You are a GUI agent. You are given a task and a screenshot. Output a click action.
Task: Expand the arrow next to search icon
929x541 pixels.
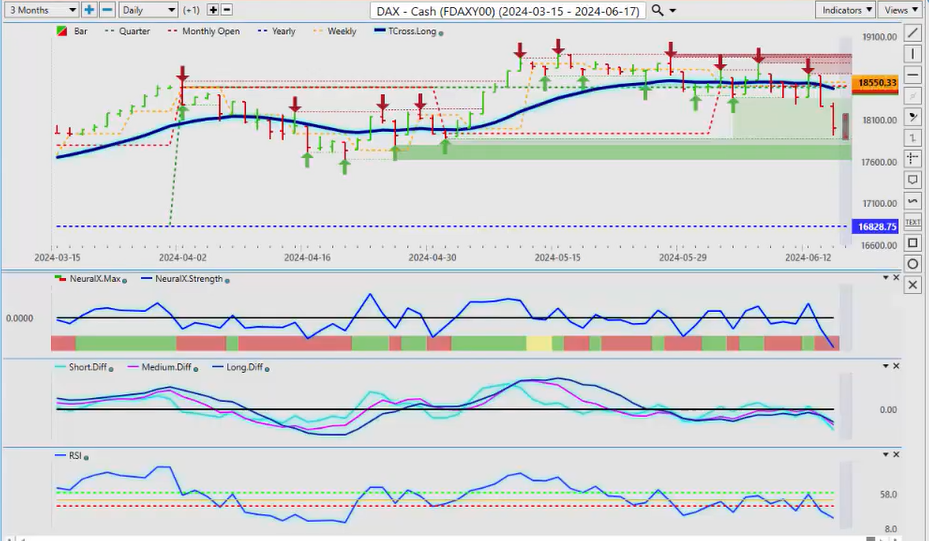pos(672,10)
